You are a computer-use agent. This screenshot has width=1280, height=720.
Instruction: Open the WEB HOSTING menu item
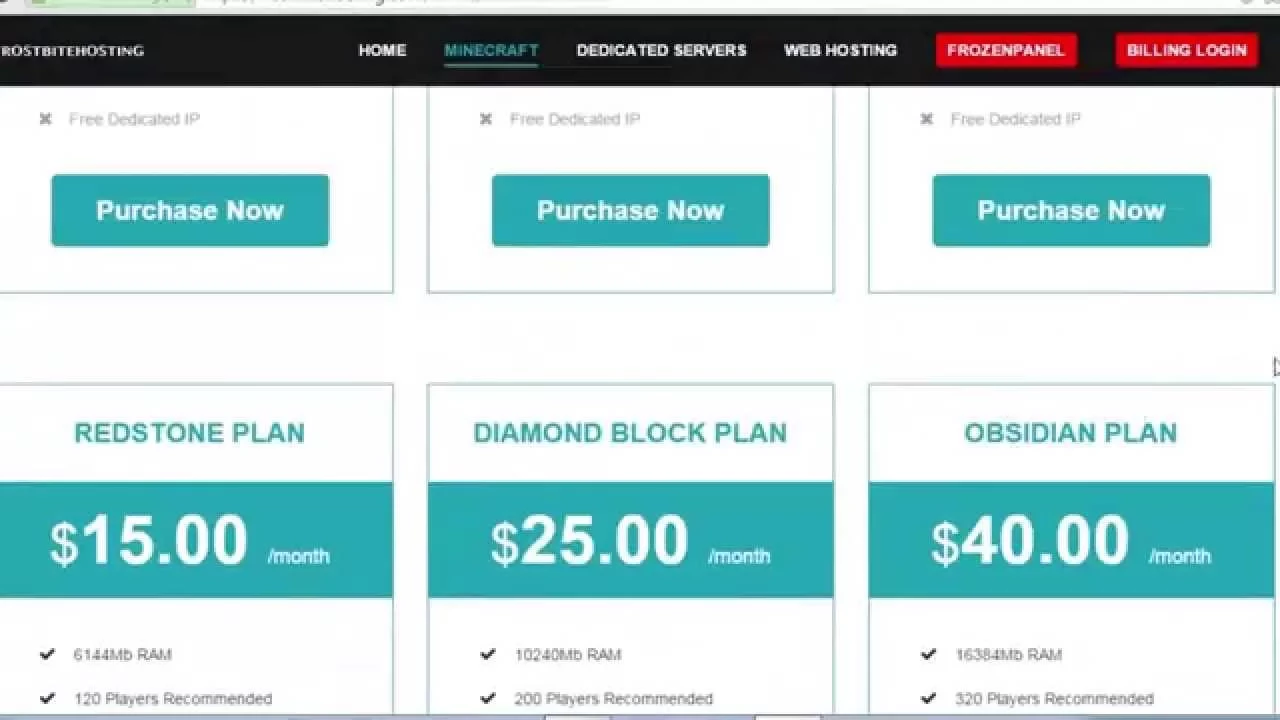(x=840, y=50)
